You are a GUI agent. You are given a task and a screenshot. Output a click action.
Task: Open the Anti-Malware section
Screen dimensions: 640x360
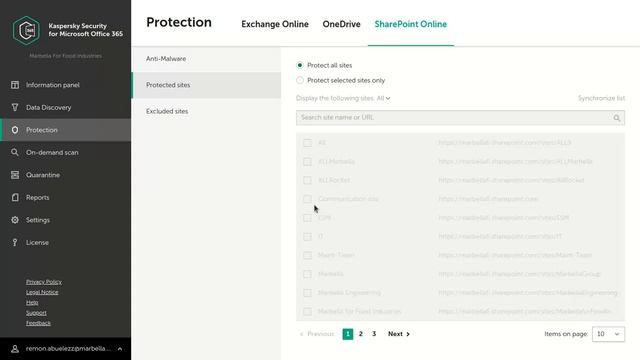tap(206, 59)
